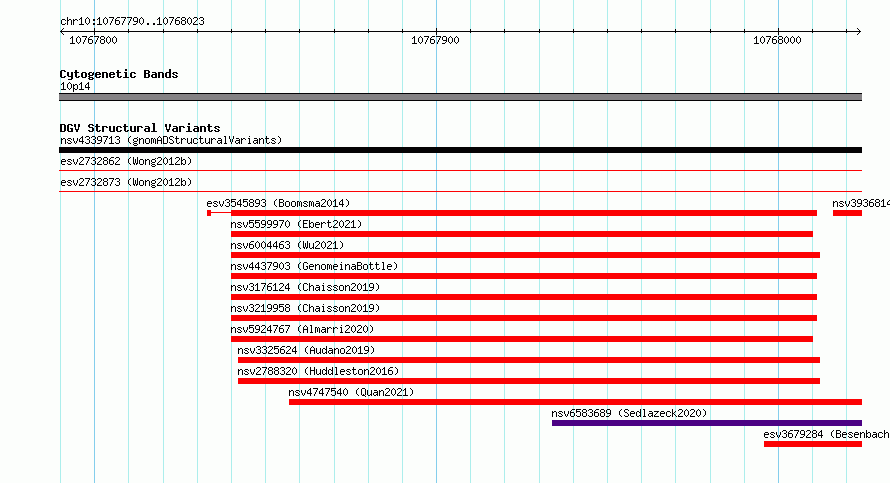The image size is (890, 483).
Task: Click the nsv4747540 (Quan2021) label
Action: coord(351,392)
